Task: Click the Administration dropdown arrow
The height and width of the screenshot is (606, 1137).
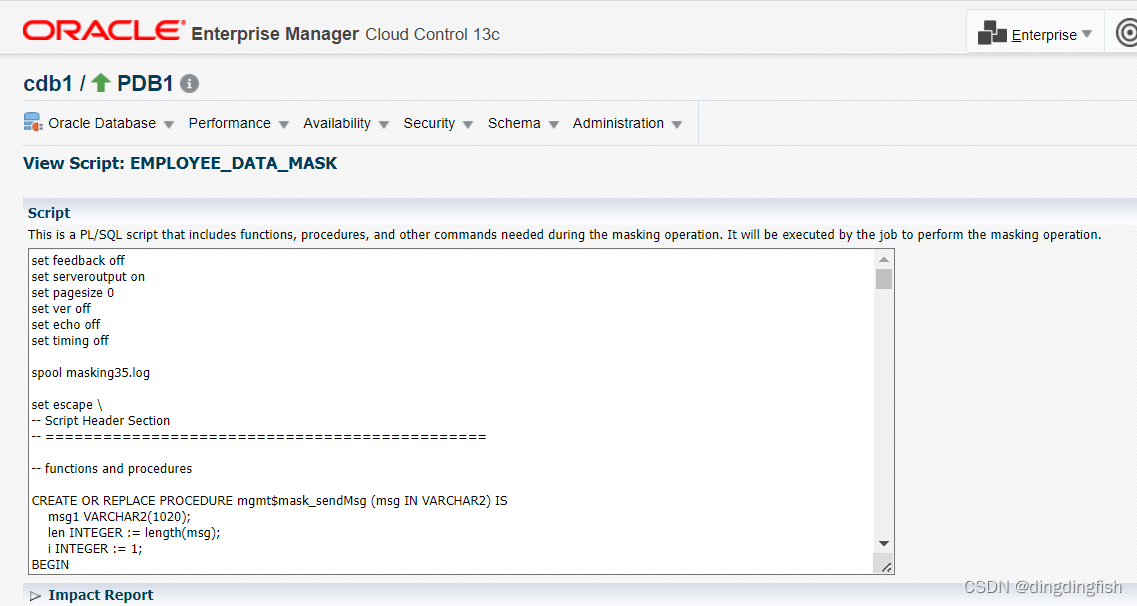Action: pos(677,125)
